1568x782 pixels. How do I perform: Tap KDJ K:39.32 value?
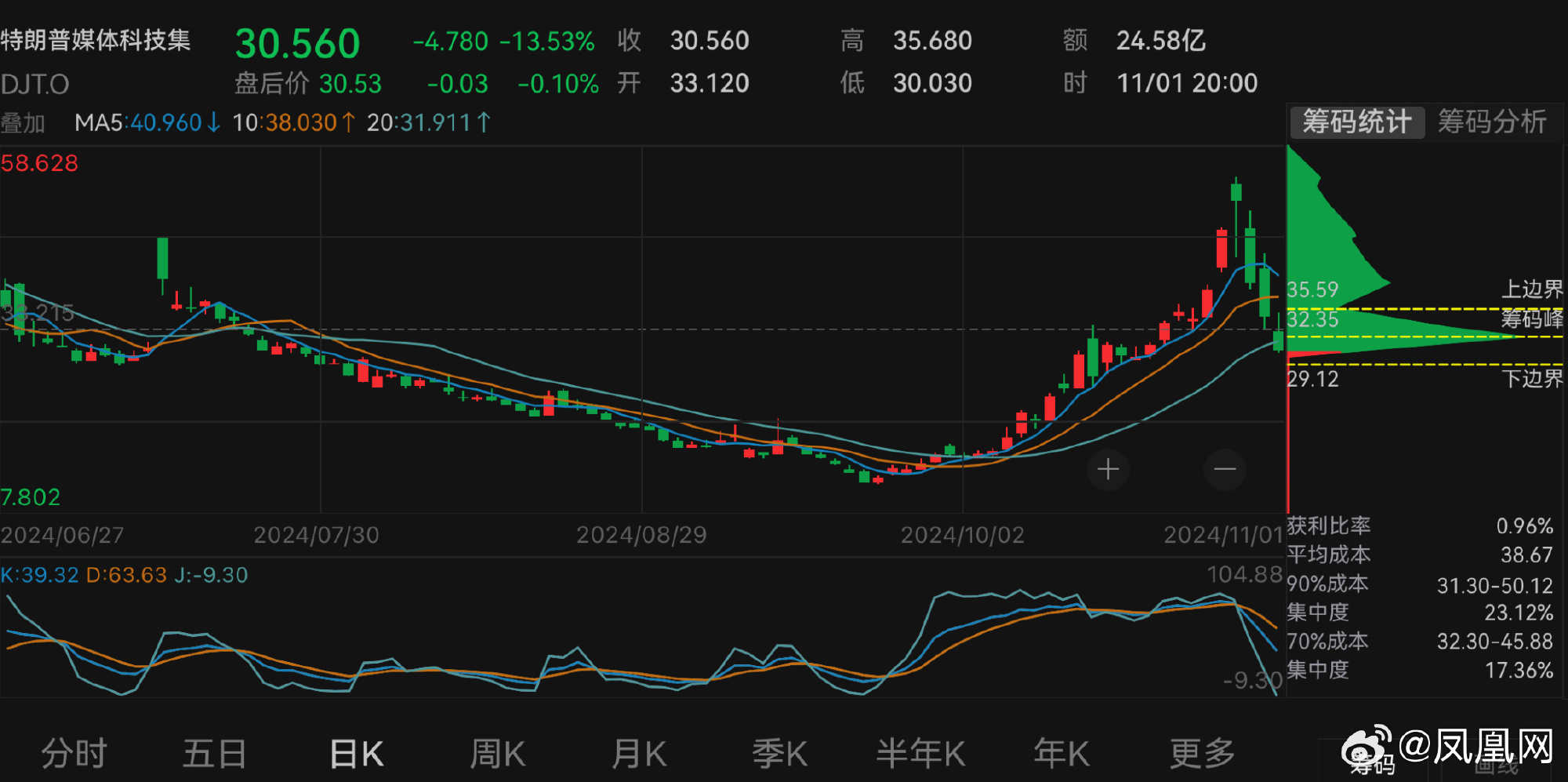pyautogui.click(x=39, y=575)
